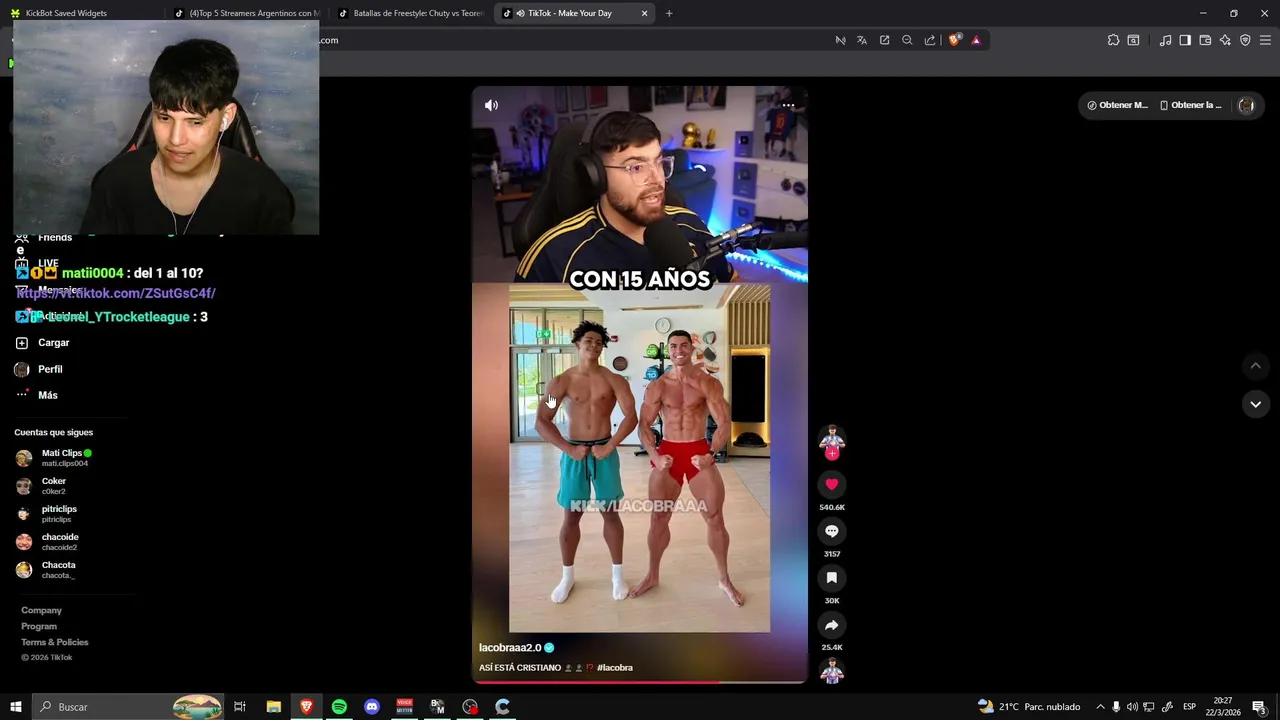Like the video with the heart icon
1280x720 pixels.
(831, 484)
